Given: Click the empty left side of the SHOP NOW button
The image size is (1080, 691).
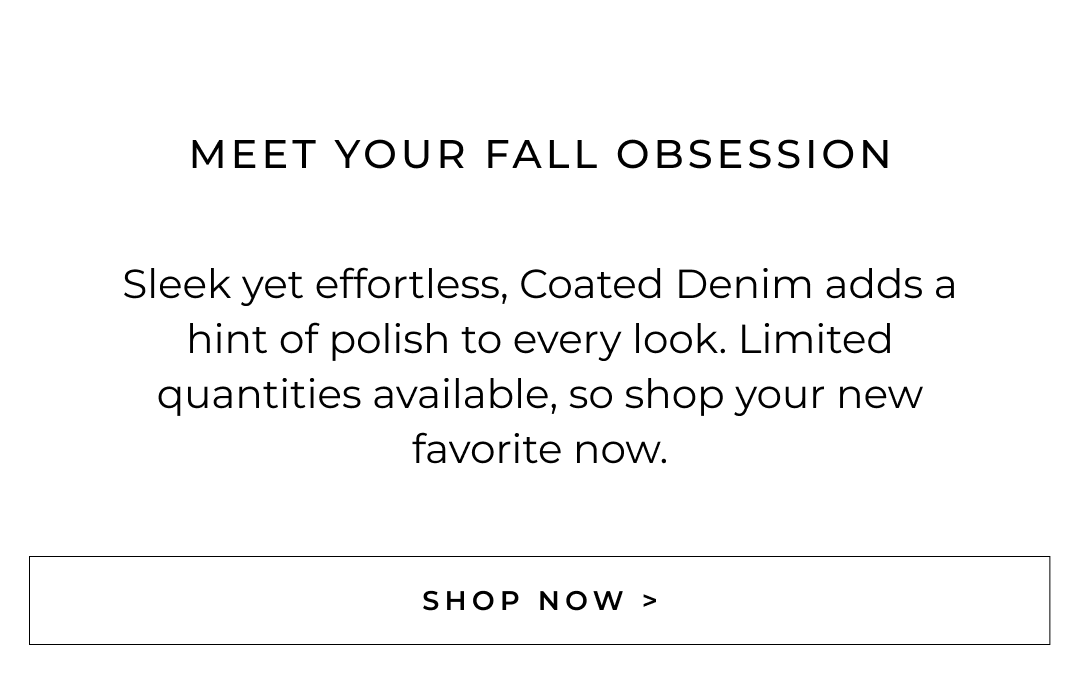Looking at the screenshot, I should point(200,600).
